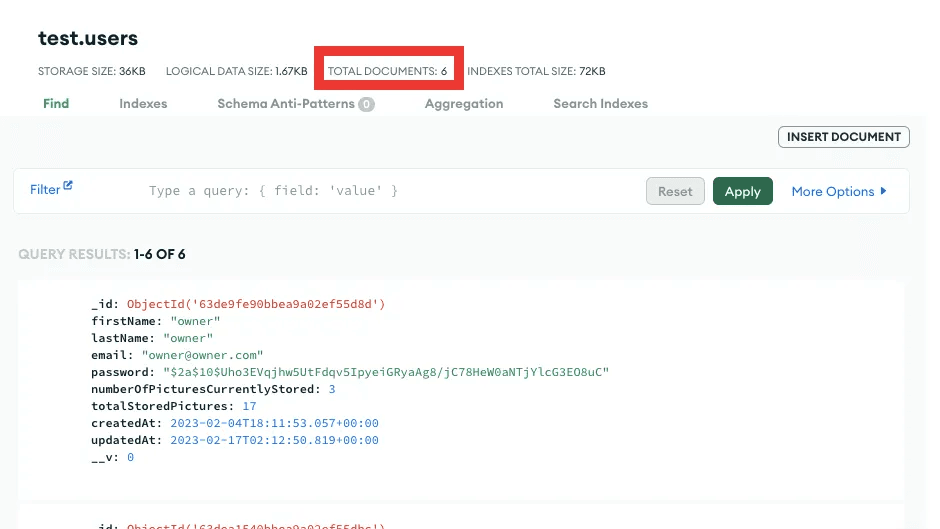
Task: Open the Search Indexes tab
Action: [x=600, y=103]
